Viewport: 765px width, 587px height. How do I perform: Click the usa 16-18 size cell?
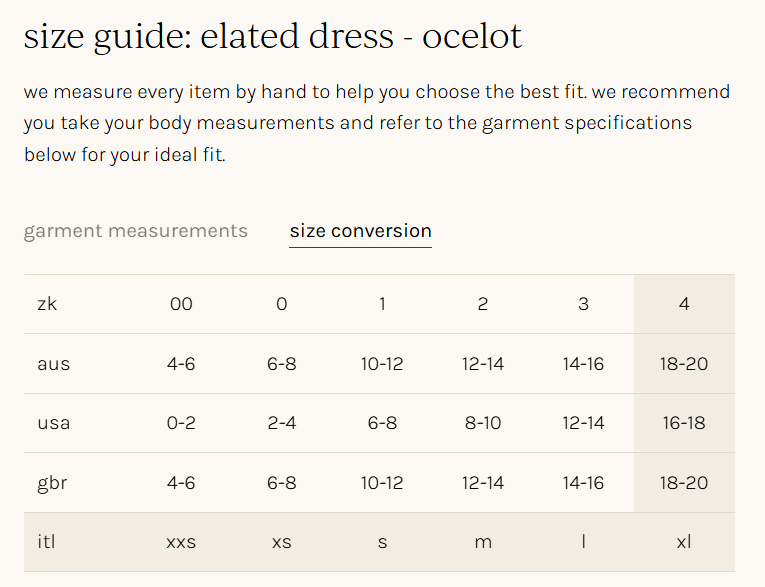pyautogui.click(x=684, y=423)
